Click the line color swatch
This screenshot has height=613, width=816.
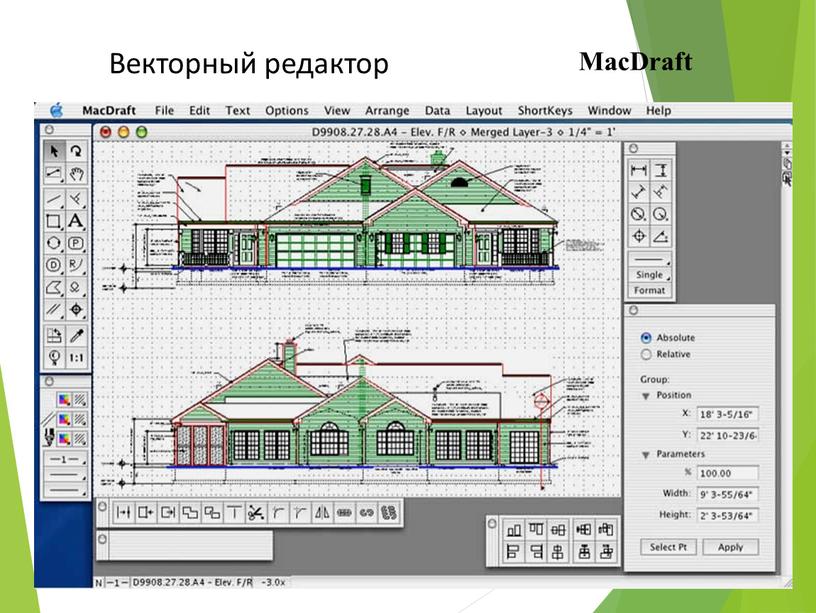pos(64,419)
